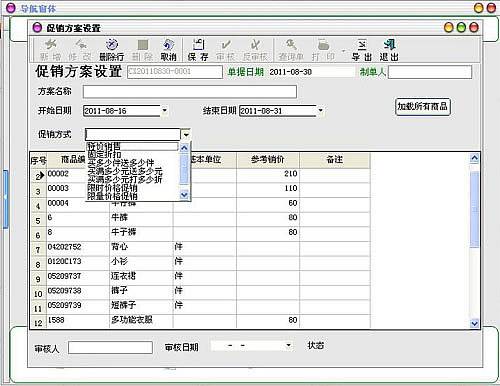Click the price cell showing 210
The width and height of the screenshot is (500, 386).
[268, 174]
